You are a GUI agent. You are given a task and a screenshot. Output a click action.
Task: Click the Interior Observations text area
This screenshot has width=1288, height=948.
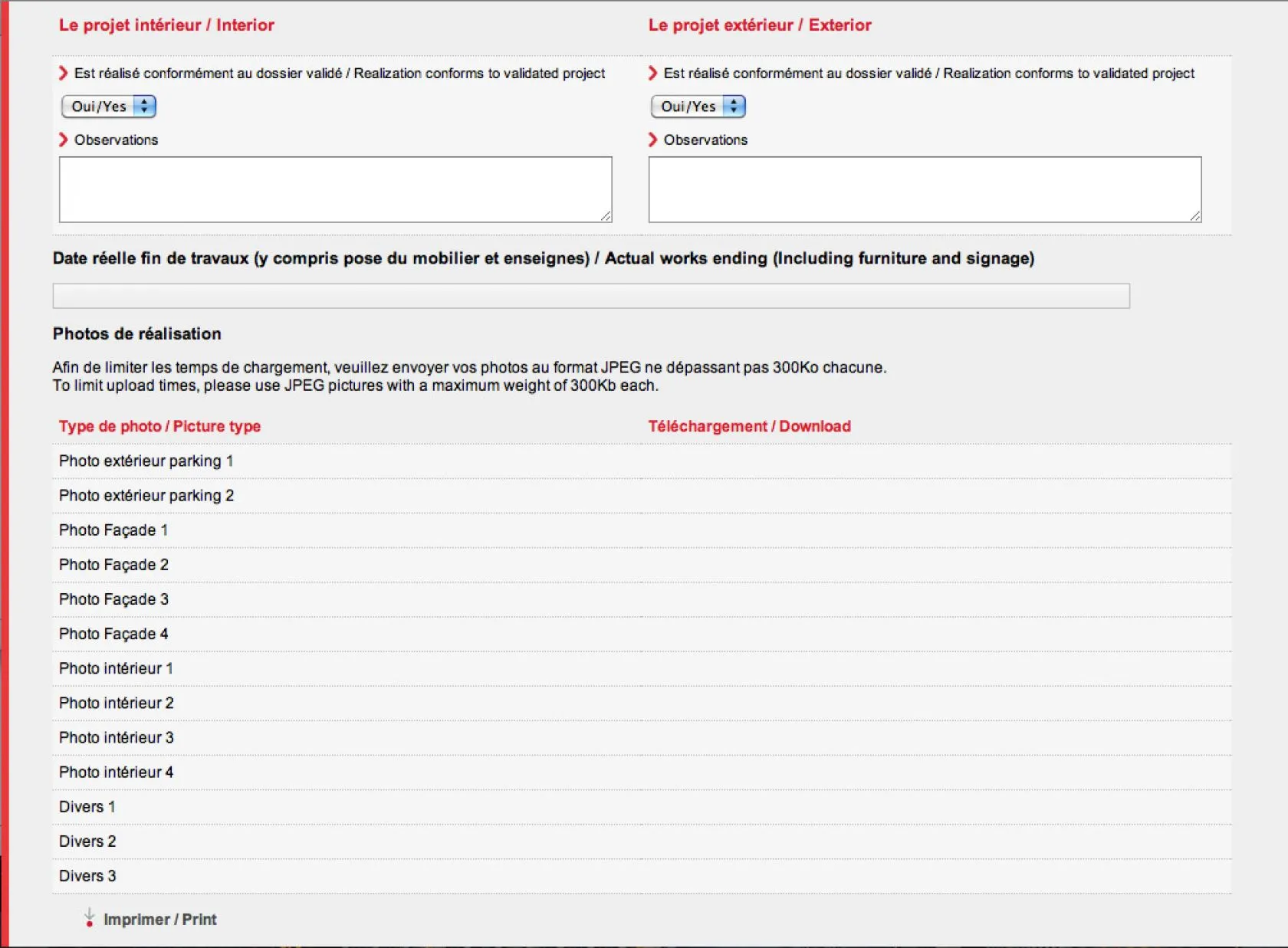click(x=335, y=189)
